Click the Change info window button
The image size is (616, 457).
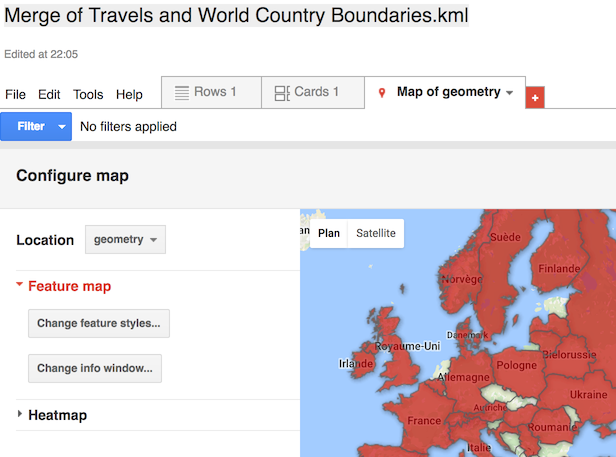(95, 368)
